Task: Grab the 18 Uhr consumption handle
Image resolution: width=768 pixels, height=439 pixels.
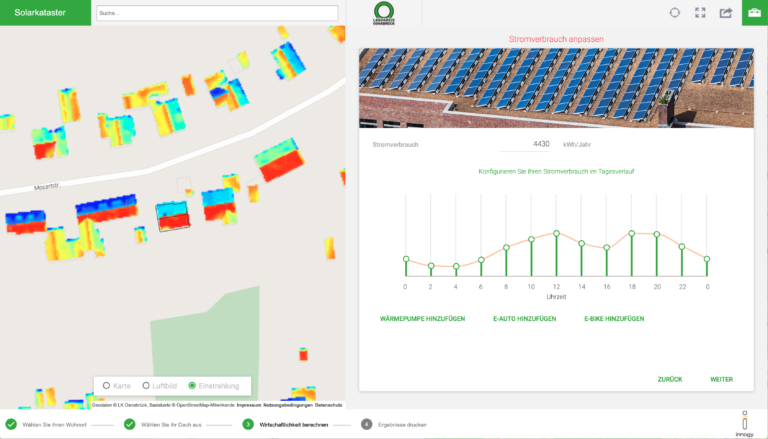Action: [x=632, y=234]
